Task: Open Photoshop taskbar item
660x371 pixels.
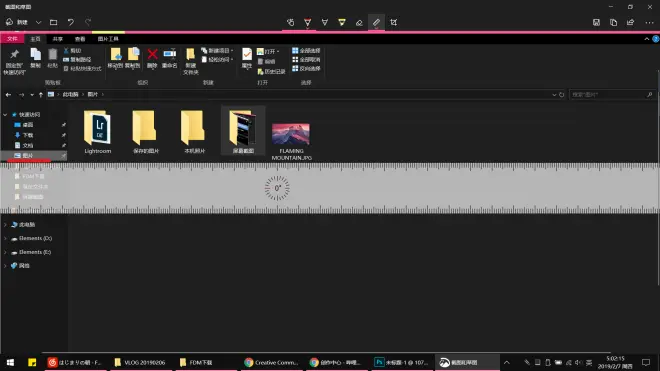Action: click(x=401, y=363)
